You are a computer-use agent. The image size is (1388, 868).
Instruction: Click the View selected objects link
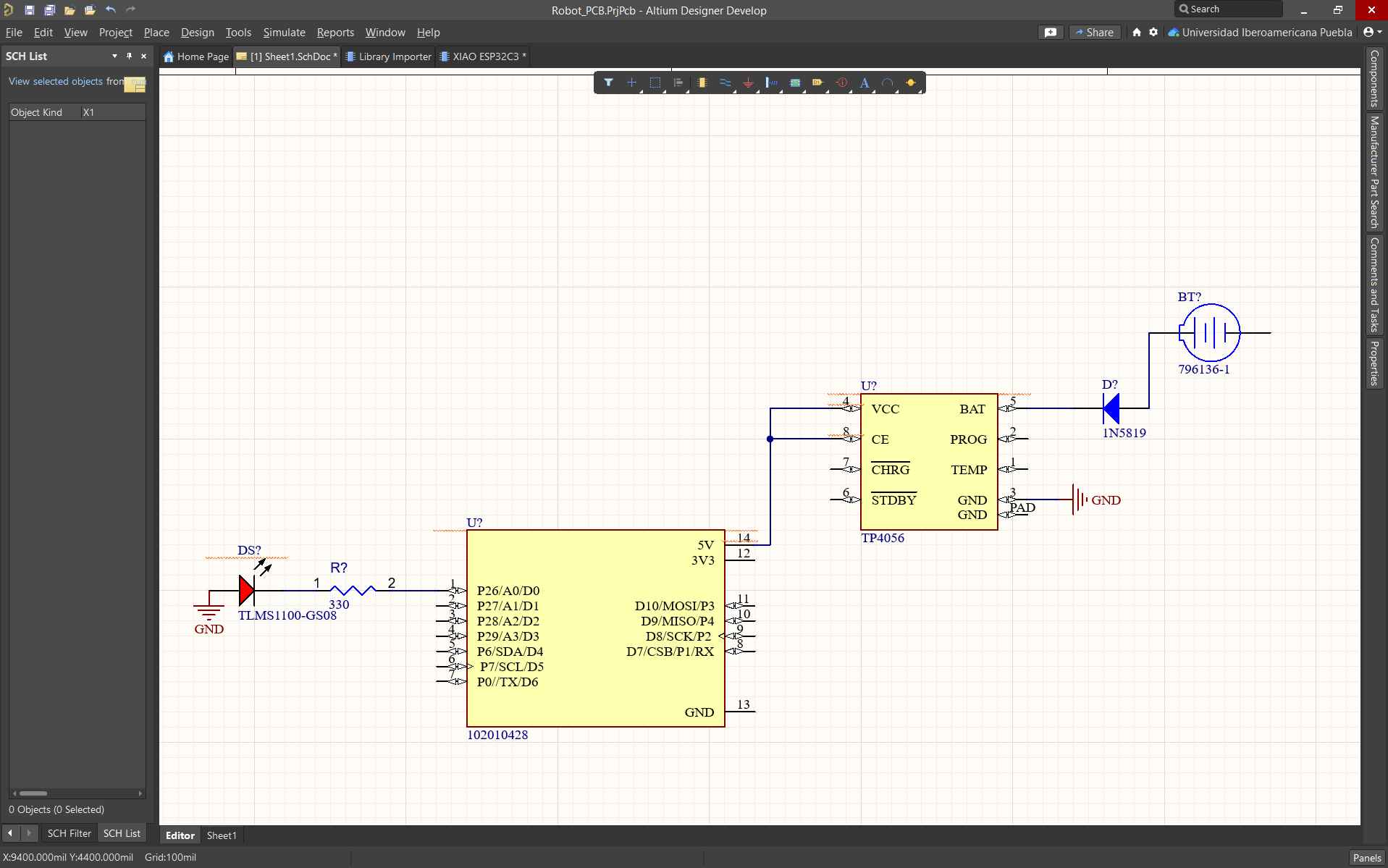pos(55,81)
